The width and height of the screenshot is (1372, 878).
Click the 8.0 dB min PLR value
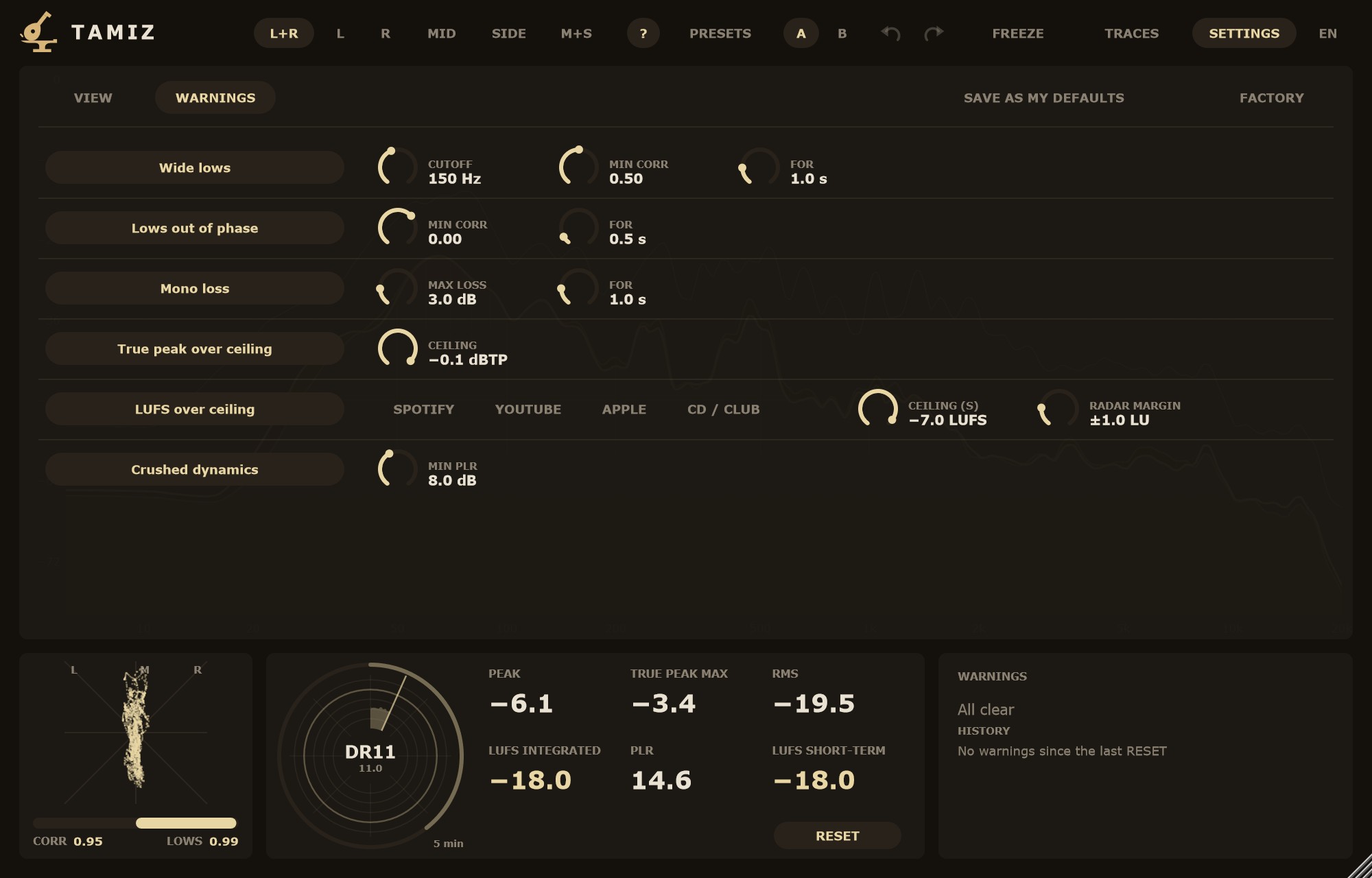pyautogui.click(x=452, y=481)
